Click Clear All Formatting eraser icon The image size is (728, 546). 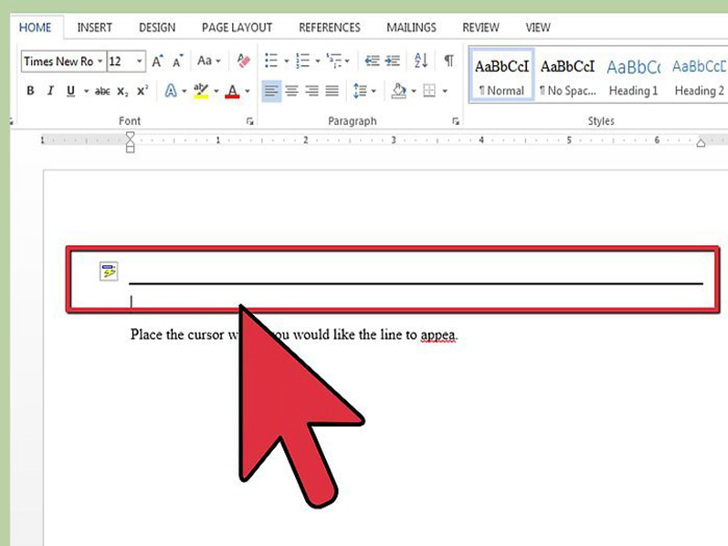click(243, 60)
